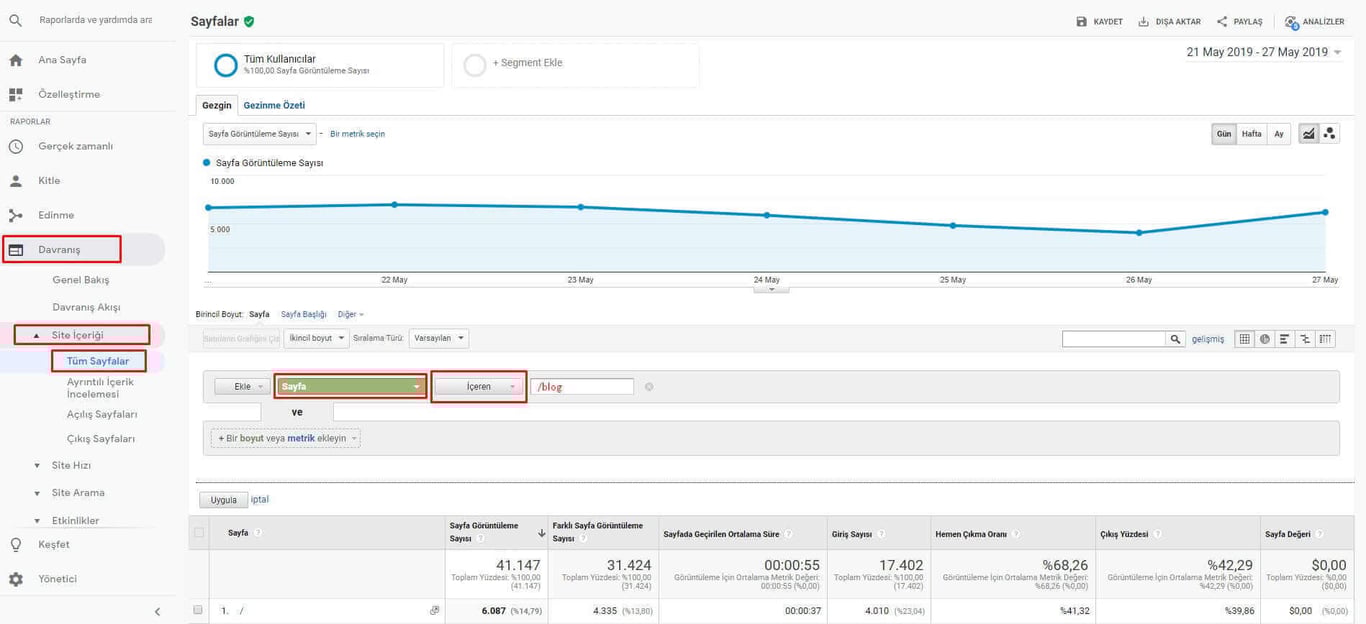Click the green verified shield beside Sayfalar
1366x624 pixels.
click(x=249, y=21)
